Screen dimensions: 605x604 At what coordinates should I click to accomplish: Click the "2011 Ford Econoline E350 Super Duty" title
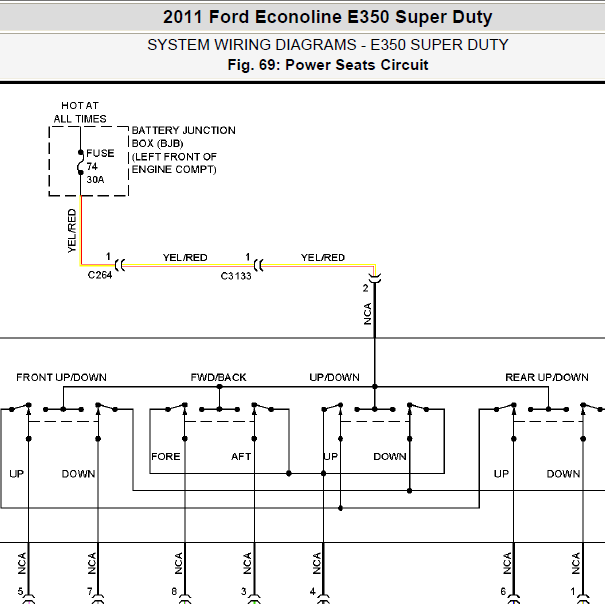(x=327, y=17)
